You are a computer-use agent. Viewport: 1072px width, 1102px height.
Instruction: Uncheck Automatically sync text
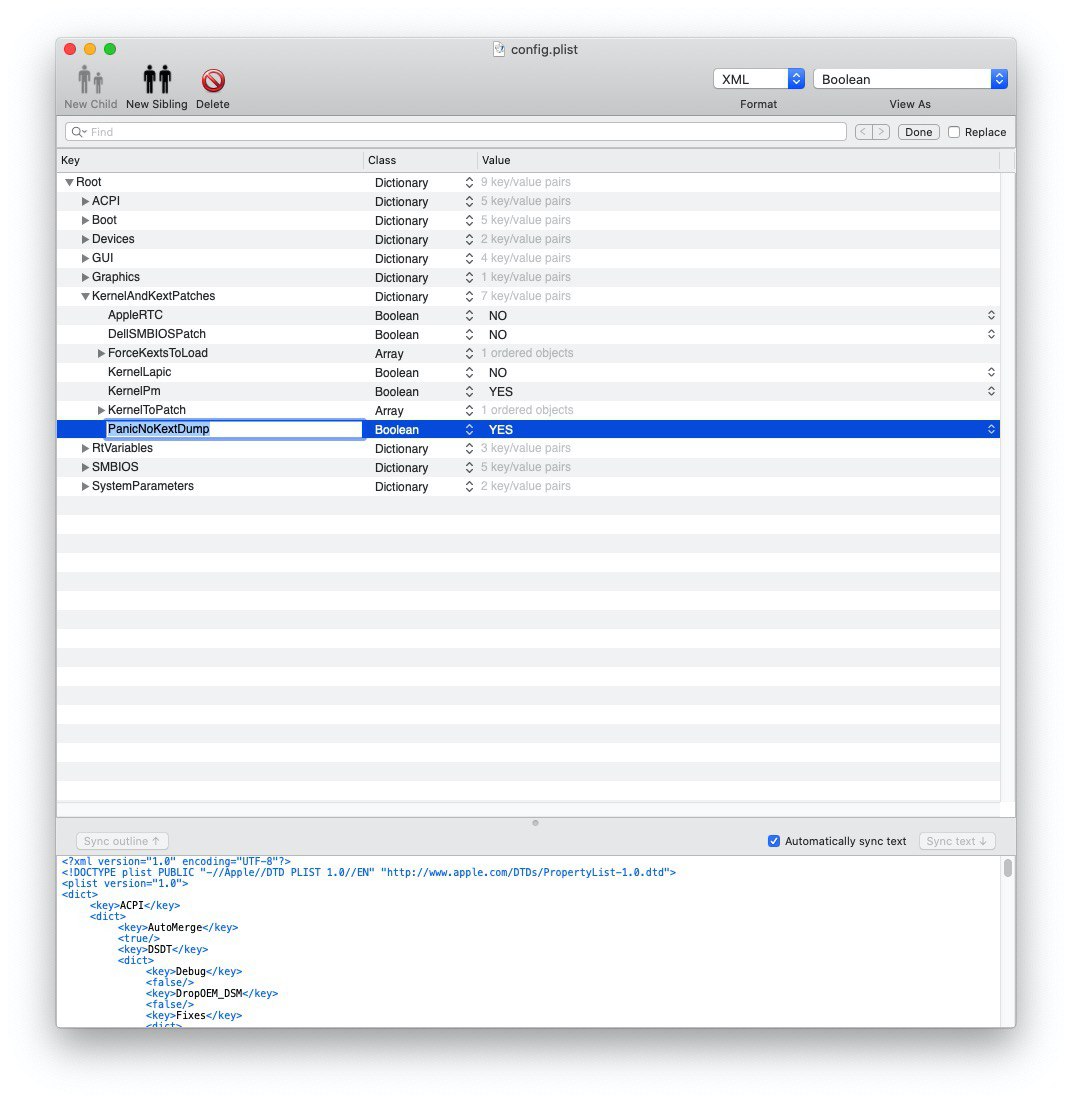(774, 841)
